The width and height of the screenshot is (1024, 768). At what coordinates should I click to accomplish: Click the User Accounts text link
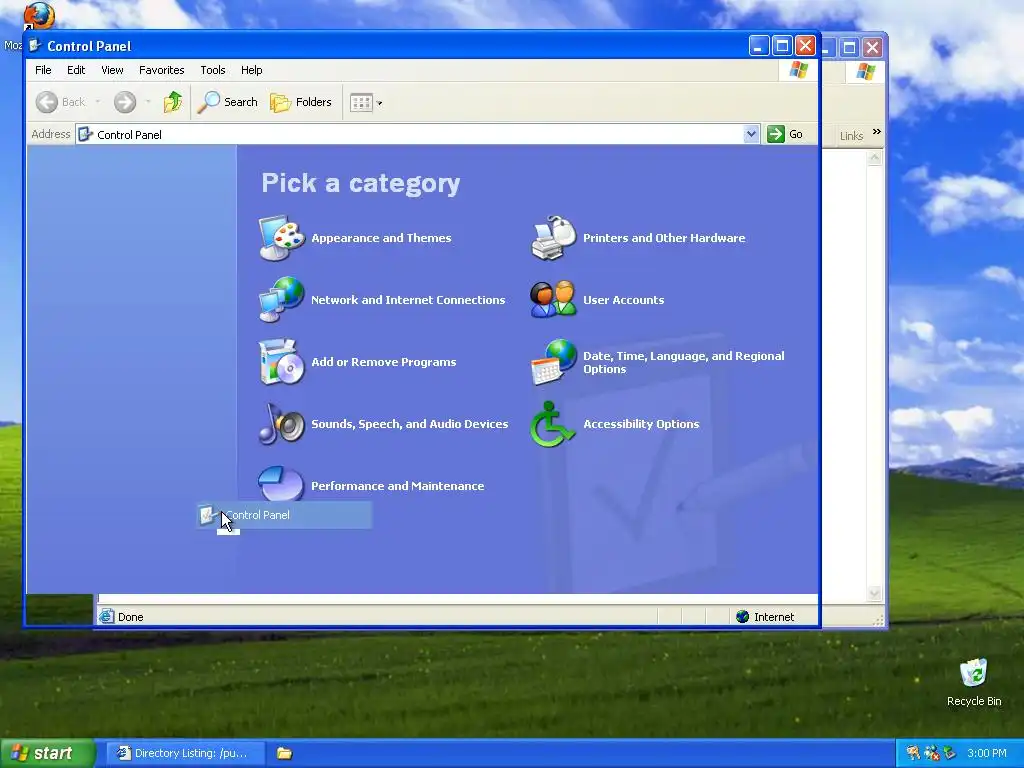click(x=623, y=300)
